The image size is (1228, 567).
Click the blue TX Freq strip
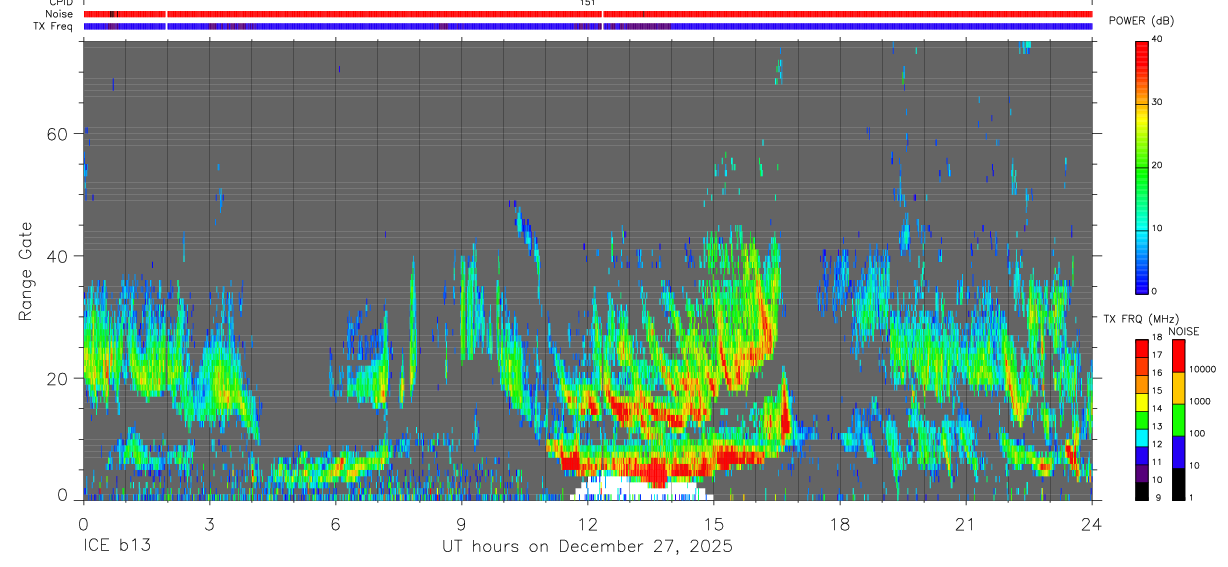[x=588, y=26]
